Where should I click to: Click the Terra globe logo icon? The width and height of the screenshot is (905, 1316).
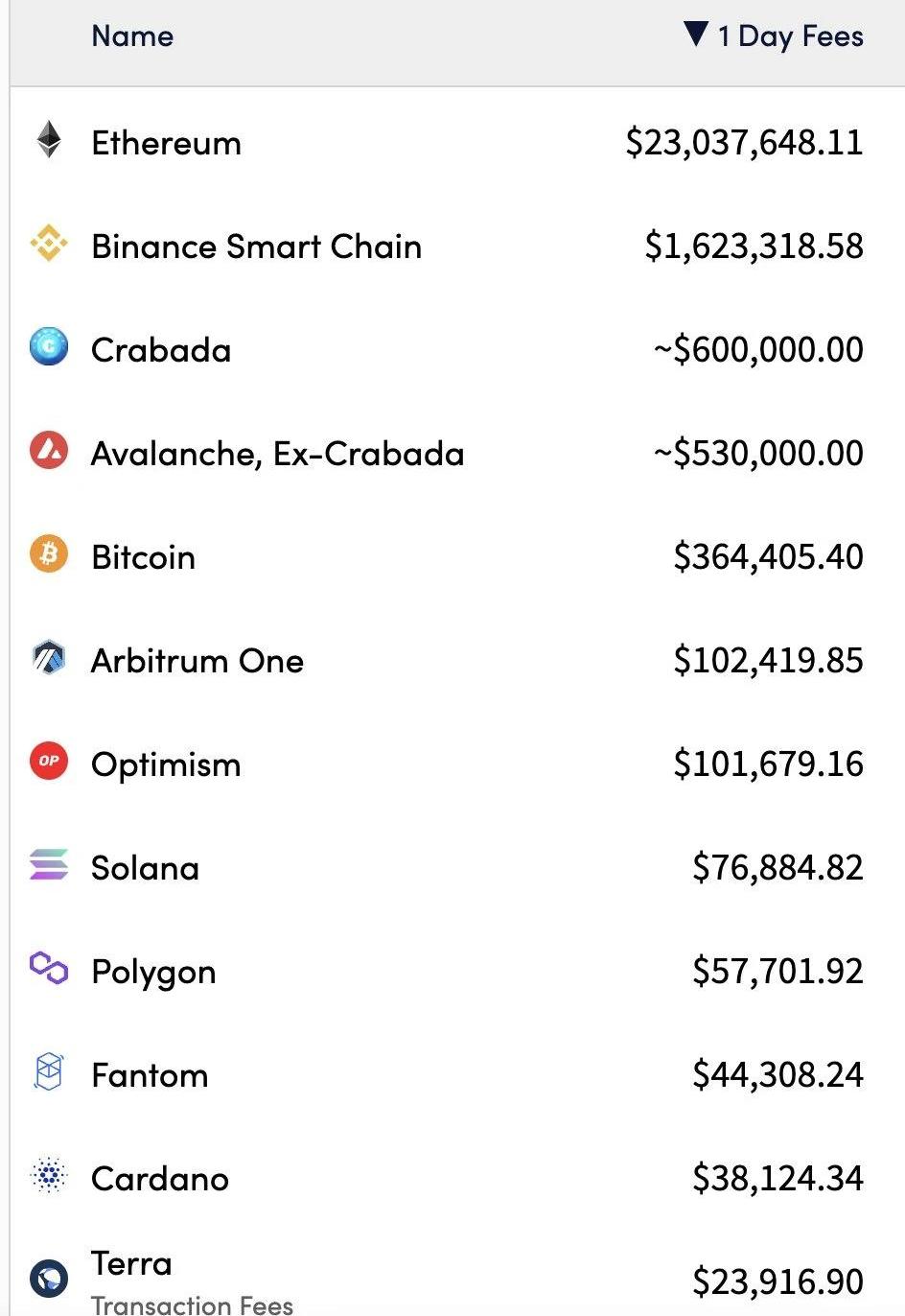[49, 1279]
